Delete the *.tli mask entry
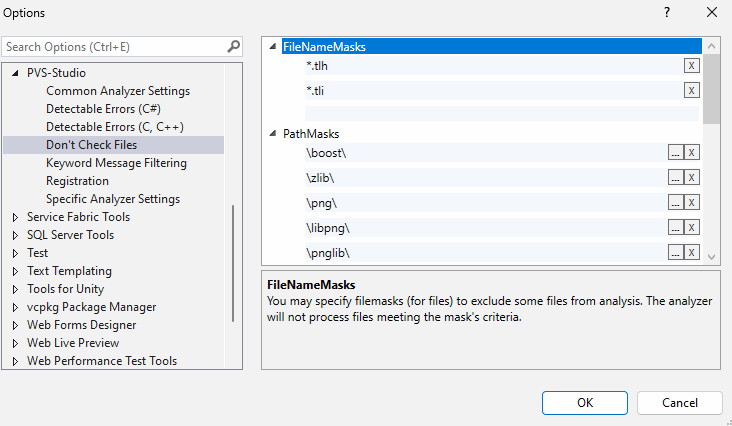Image resolution: width=732 pixels, height=426 pixels. click(x=691, y=90)
